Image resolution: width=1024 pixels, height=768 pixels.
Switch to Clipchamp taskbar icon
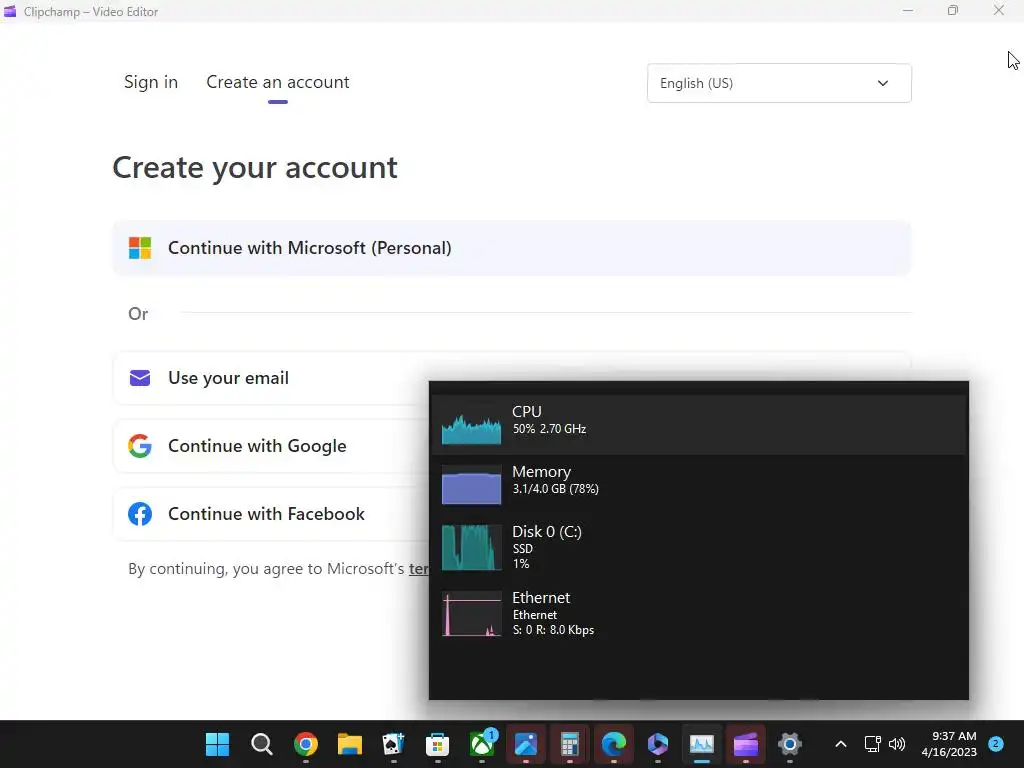pos(746,744)
